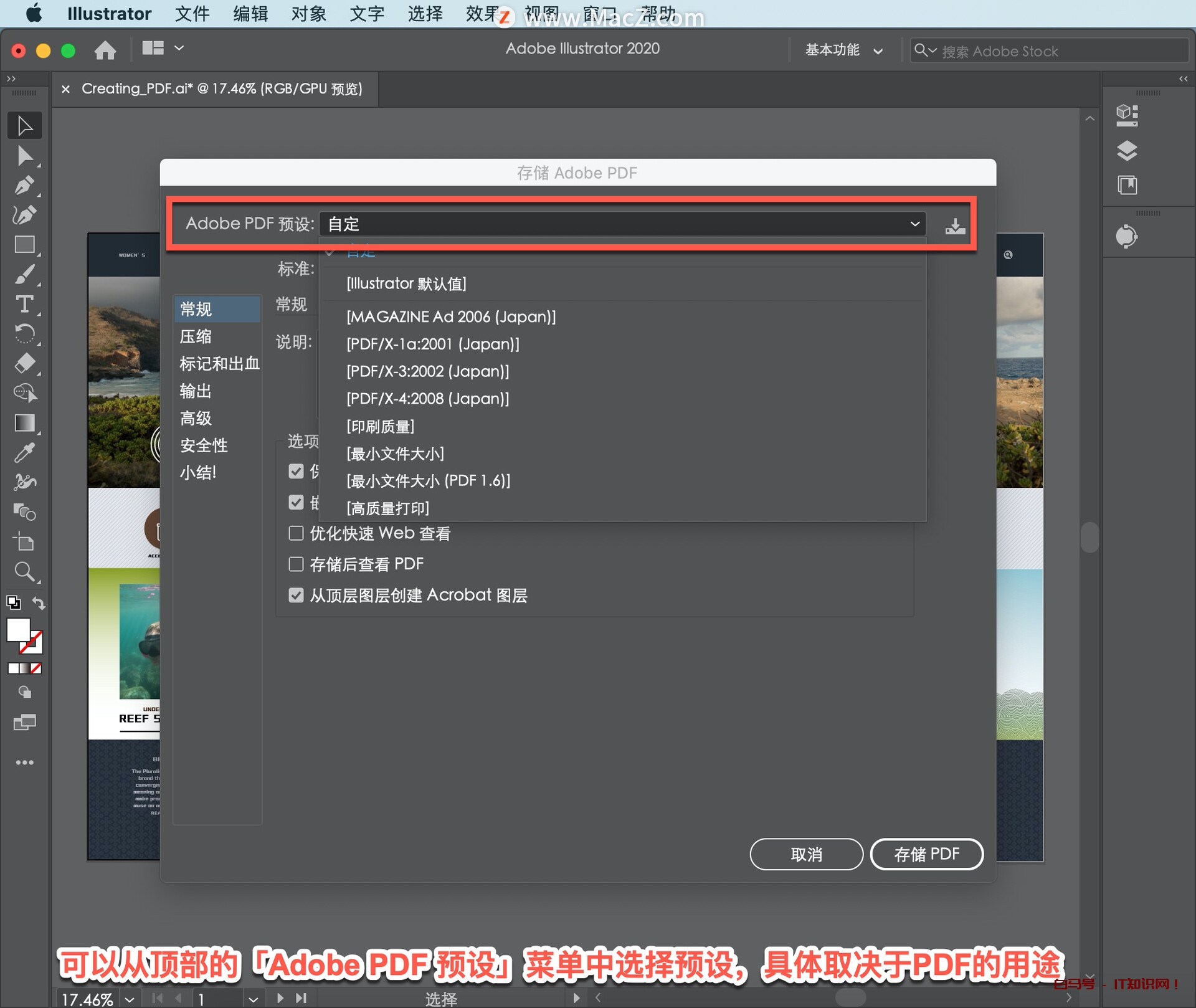Select the Eyedropper tool
The image size is (1196, 1008).
pos(25,452)
